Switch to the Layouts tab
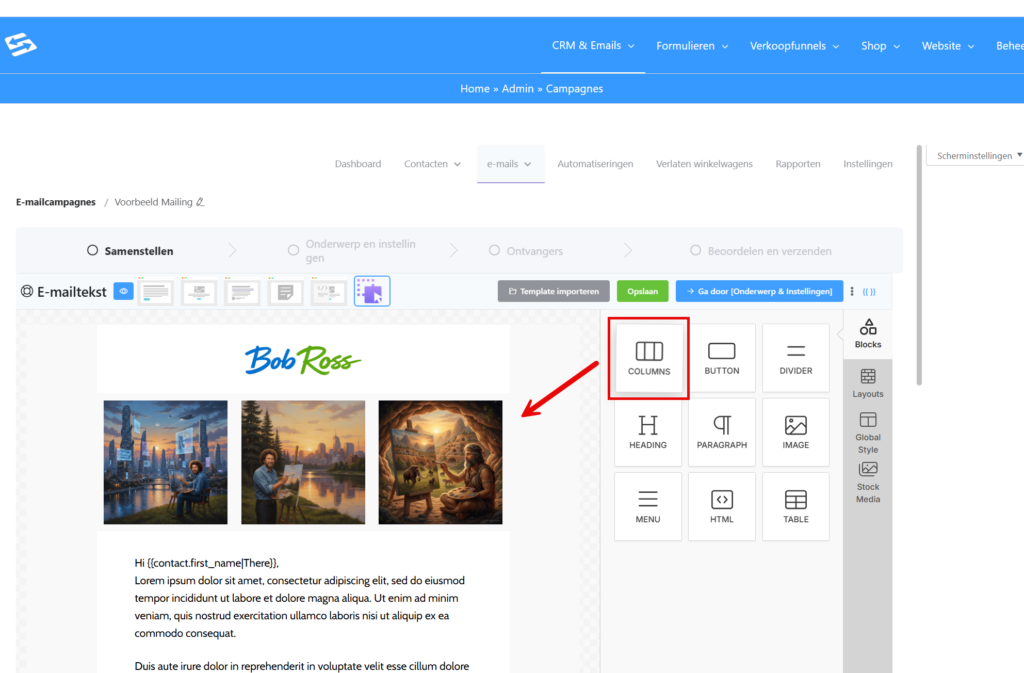Image resolution: width=1024 pixels, height=673 pixels. [867, 382]
